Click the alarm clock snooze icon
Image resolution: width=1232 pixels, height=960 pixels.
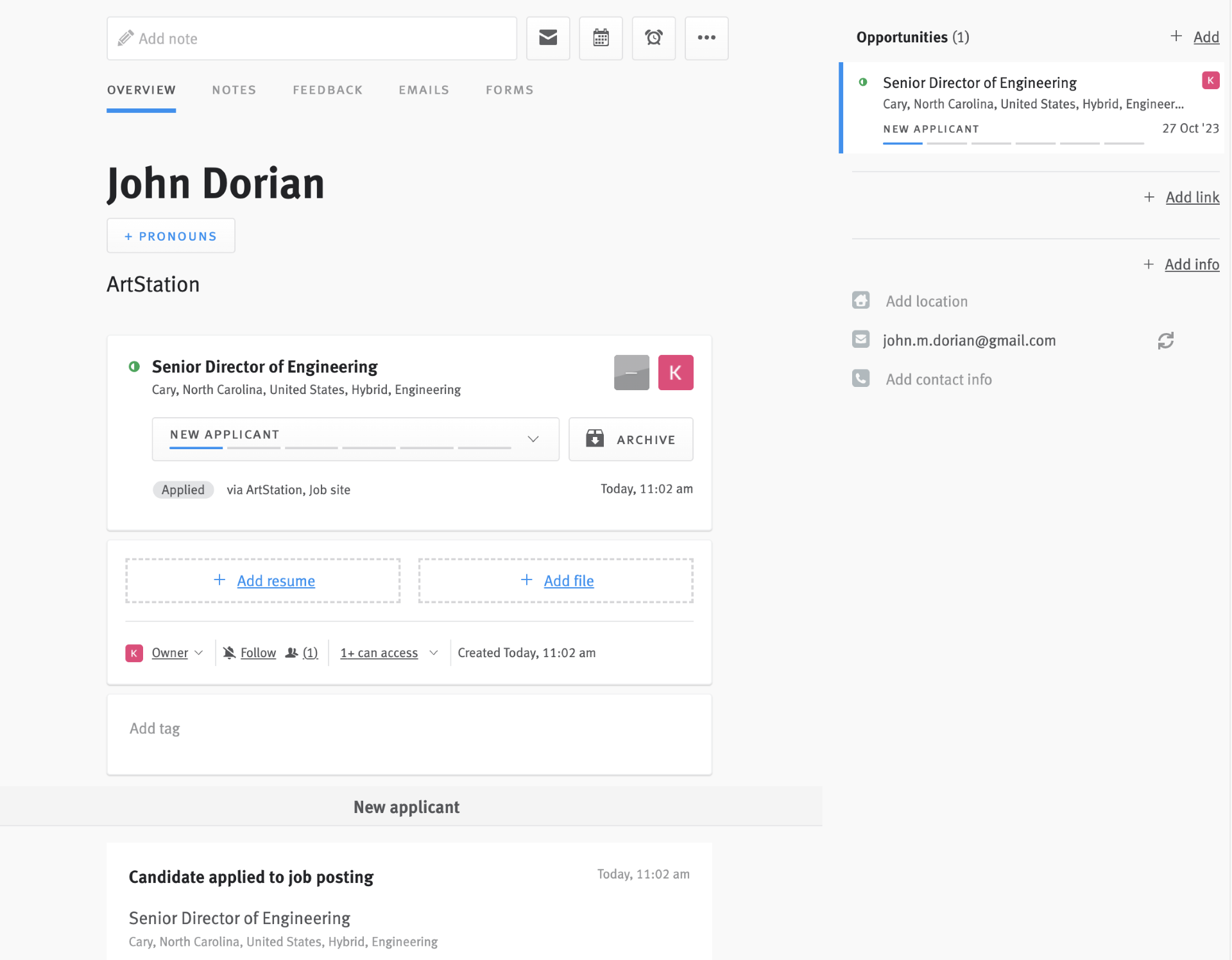pyautogui.click(x=653, y=38)
